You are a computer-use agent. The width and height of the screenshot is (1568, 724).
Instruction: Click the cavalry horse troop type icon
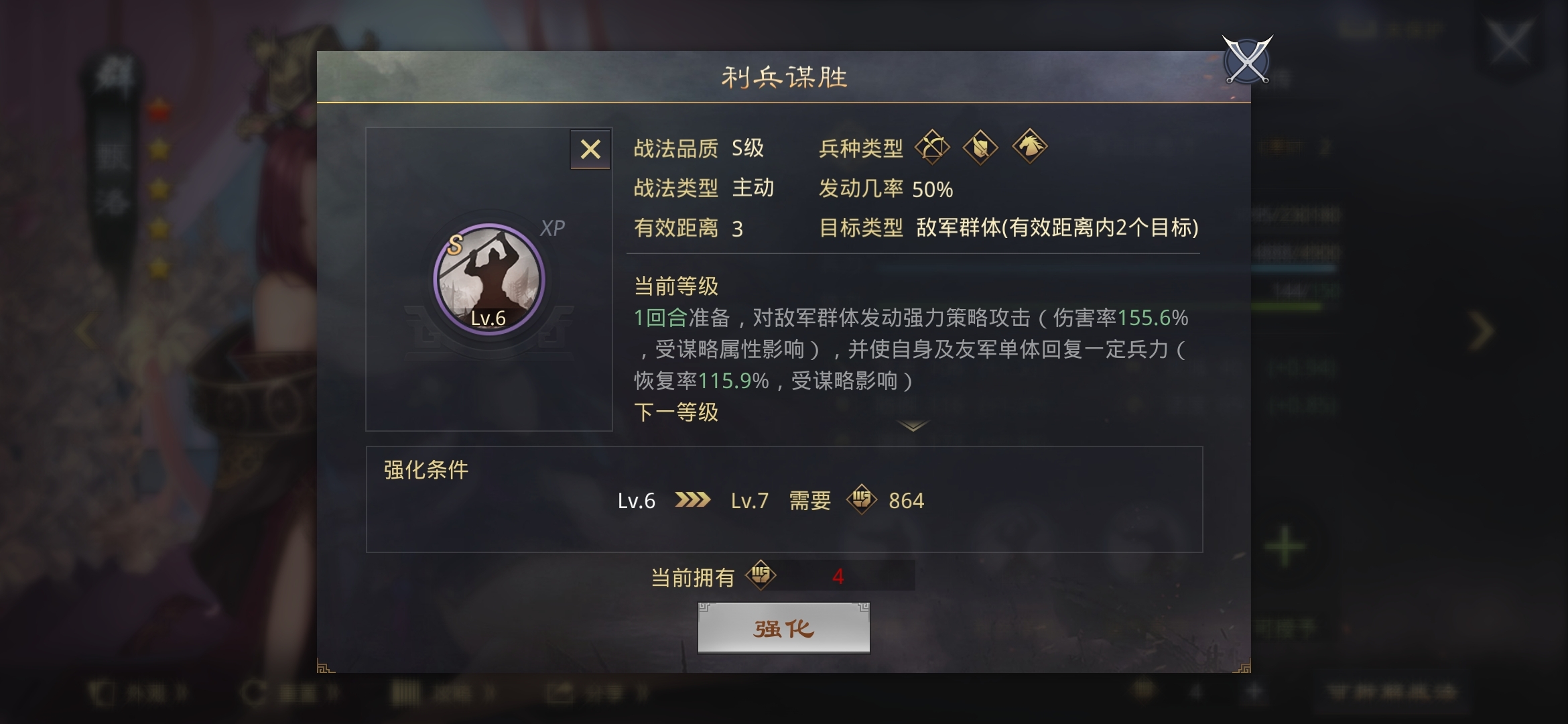coord(1030,146)
